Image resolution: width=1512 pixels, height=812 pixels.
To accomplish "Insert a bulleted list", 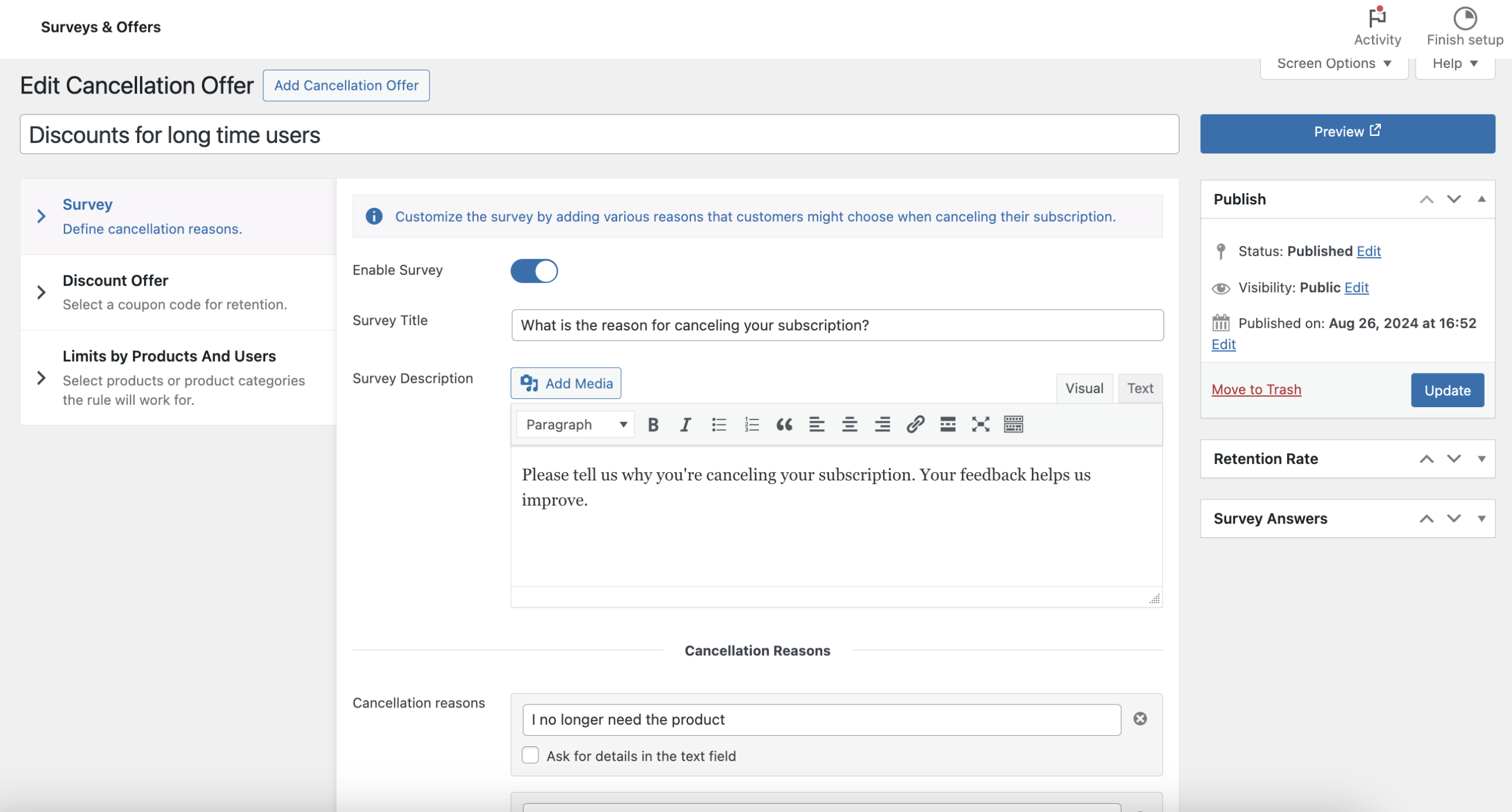I will (718, 424).
